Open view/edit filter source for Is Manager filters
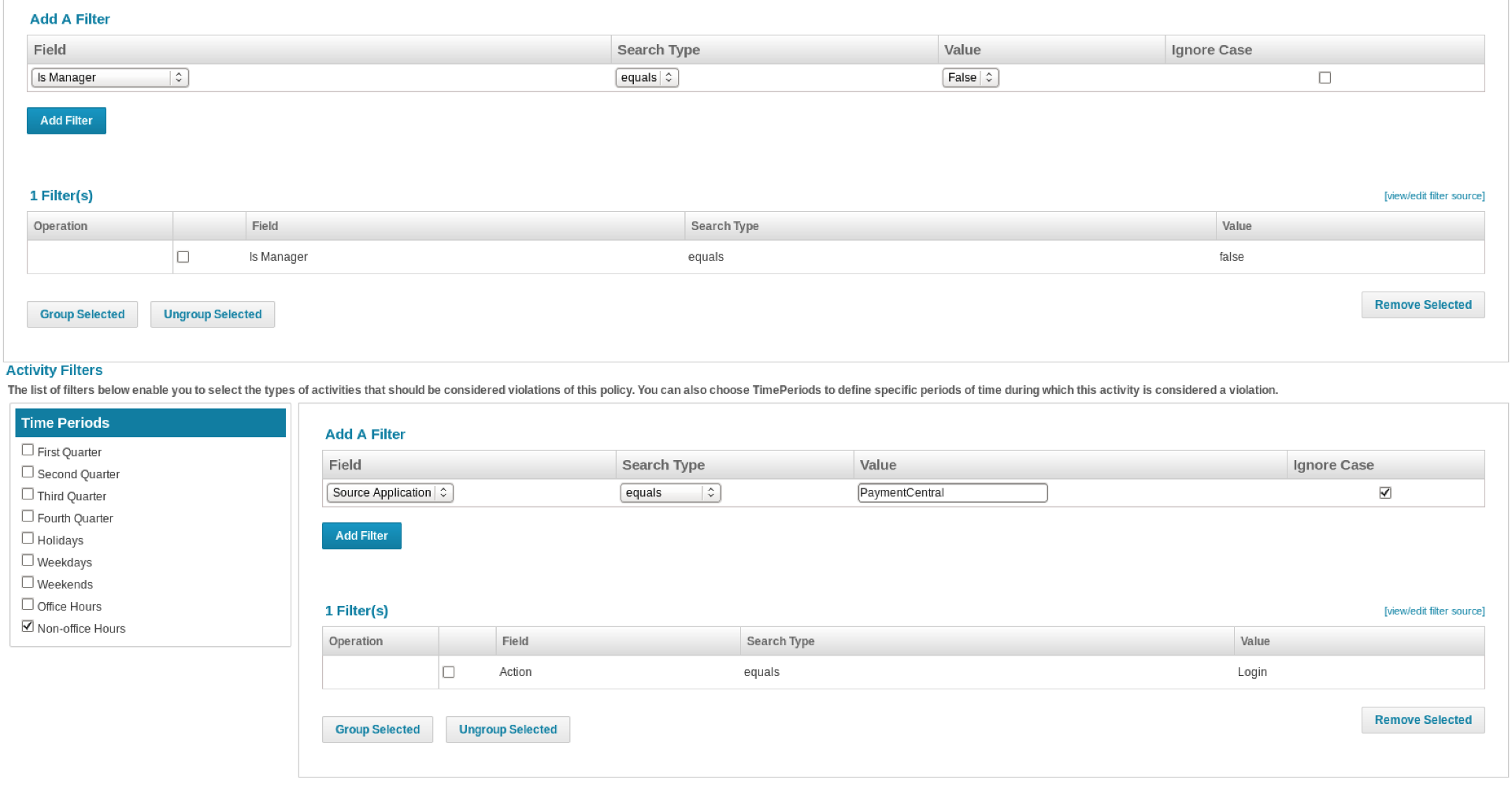Screen dimensions: 1512x791 click(1434, 196)
